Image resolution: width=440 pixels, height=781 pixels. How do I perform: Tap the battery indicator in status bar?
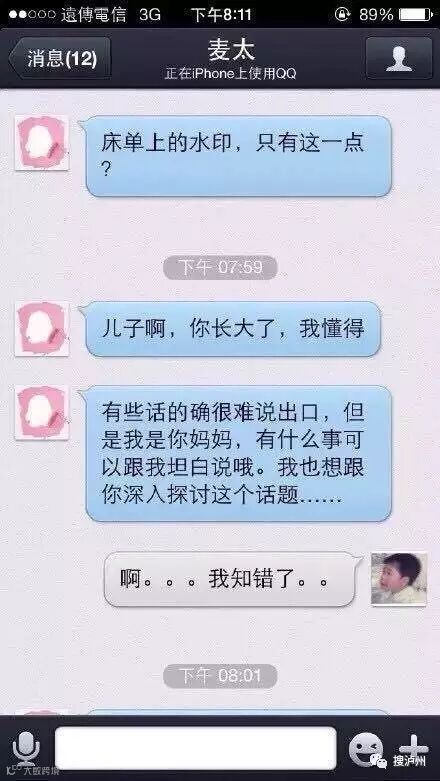click(x=416, y=14)
